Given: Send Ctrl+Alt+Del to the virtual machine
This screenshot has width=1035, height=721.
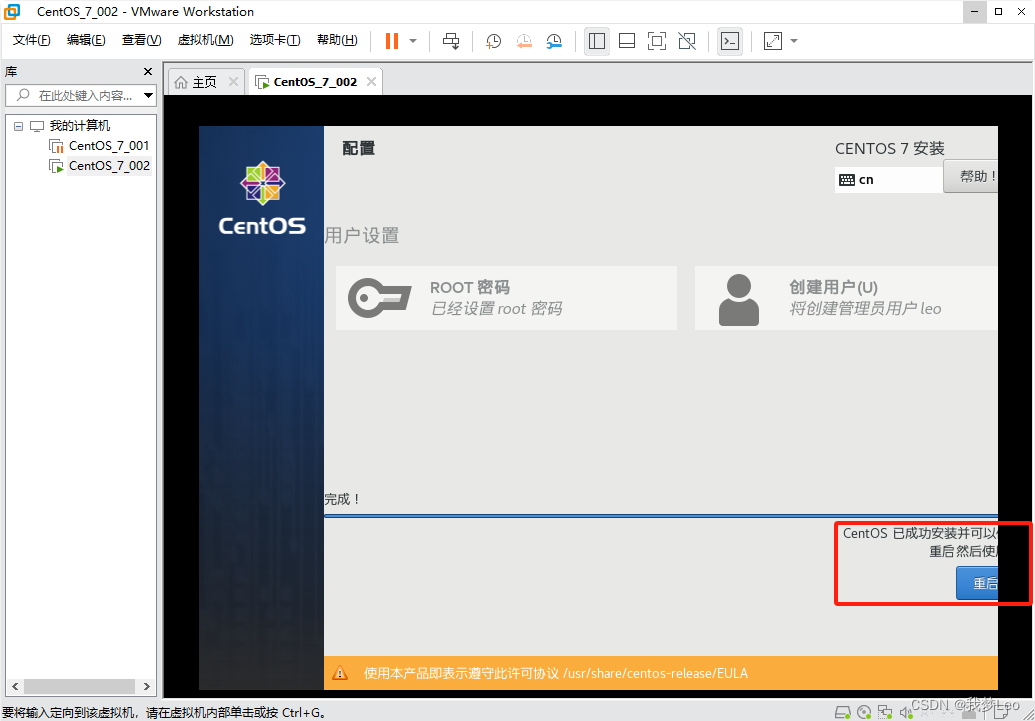Looking at the screenshot, I should [x=451, y=41].
